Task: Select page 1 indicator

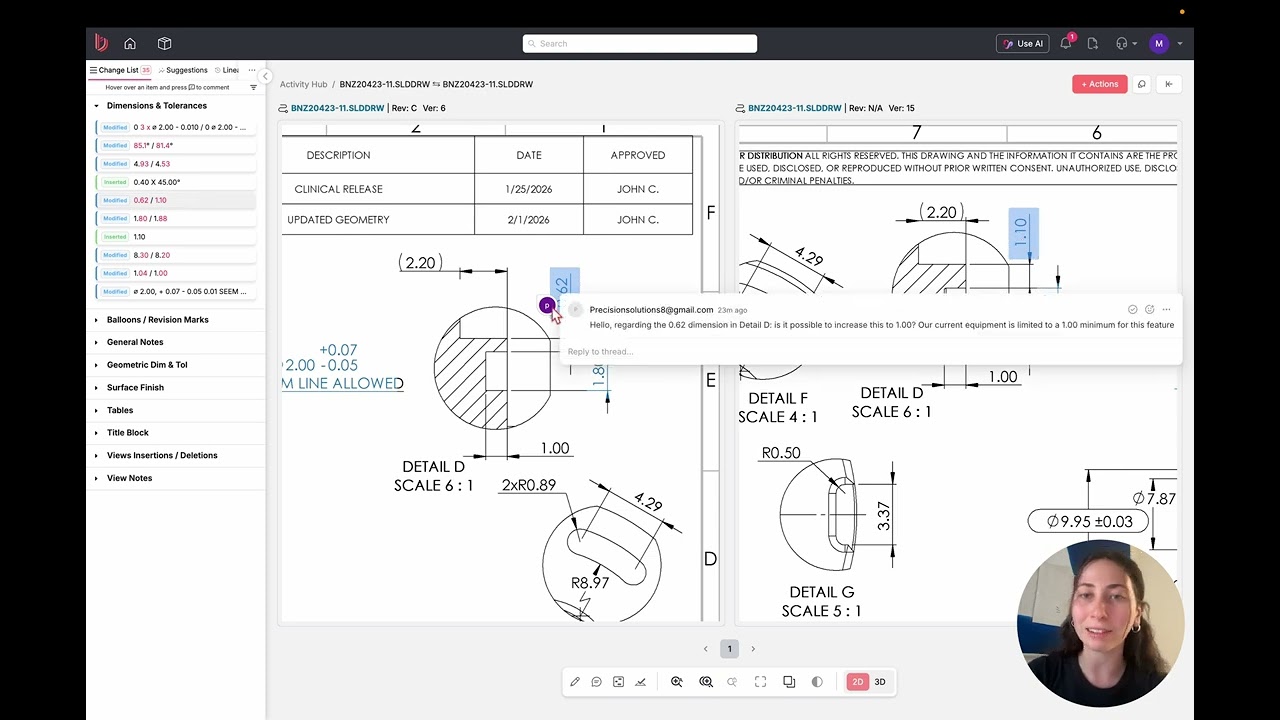Action: coord(729,649)
